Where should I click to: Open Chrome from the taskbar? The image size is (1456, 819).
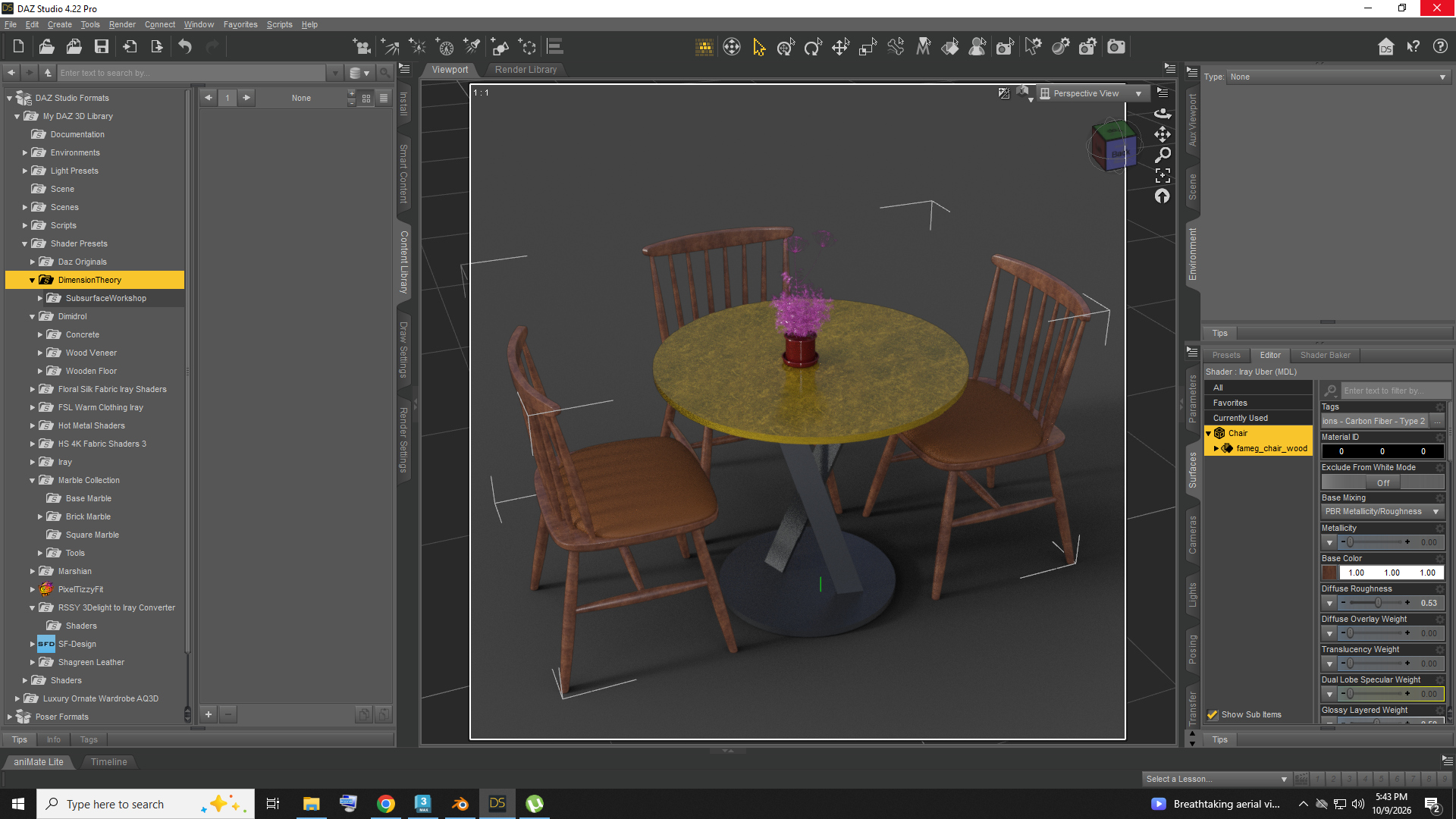point(386,804)
